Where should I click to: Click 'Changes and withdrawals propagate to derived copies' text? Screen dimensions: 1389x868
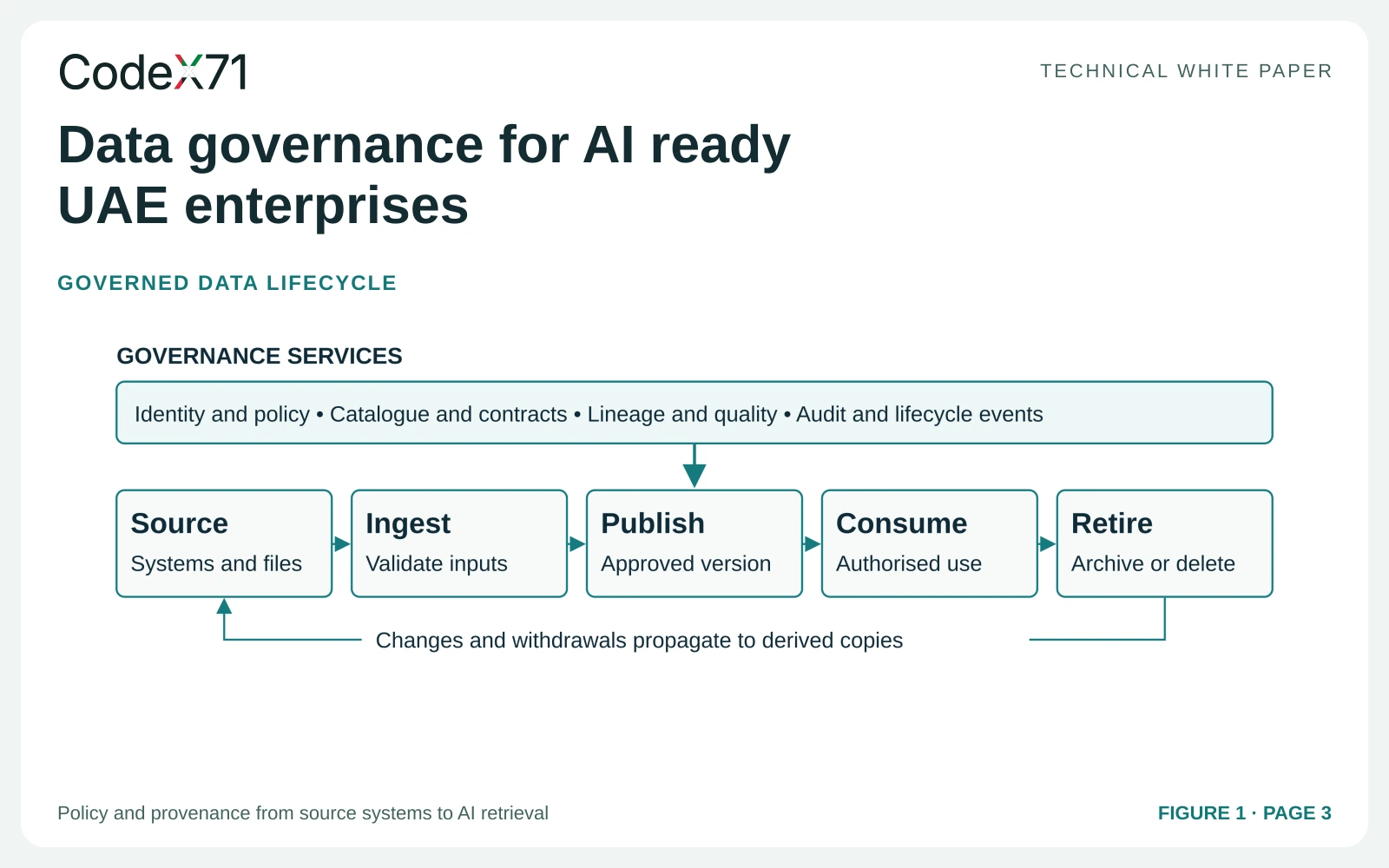(639, 641)
